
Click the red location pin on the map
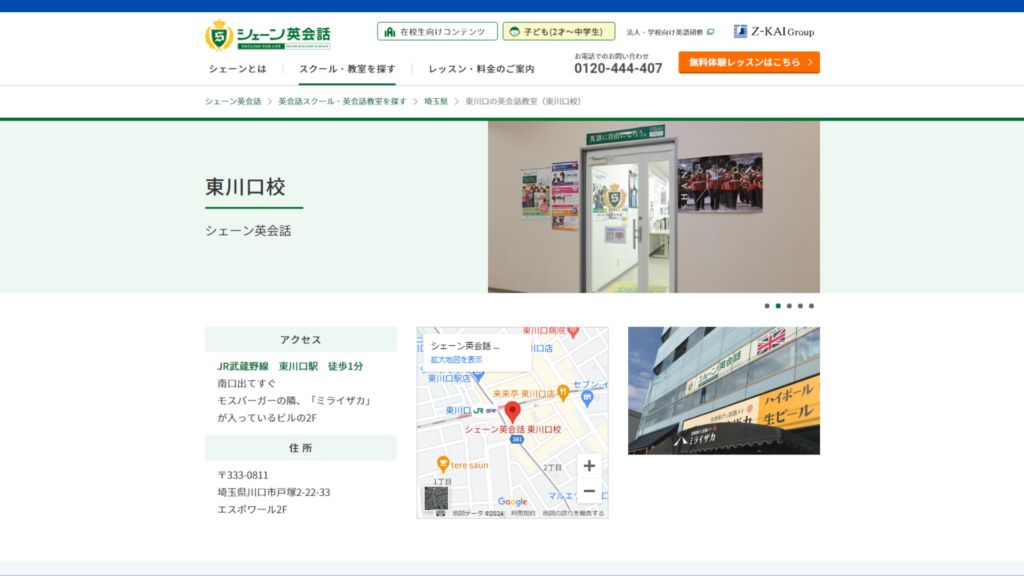click(x=513, y=412)
